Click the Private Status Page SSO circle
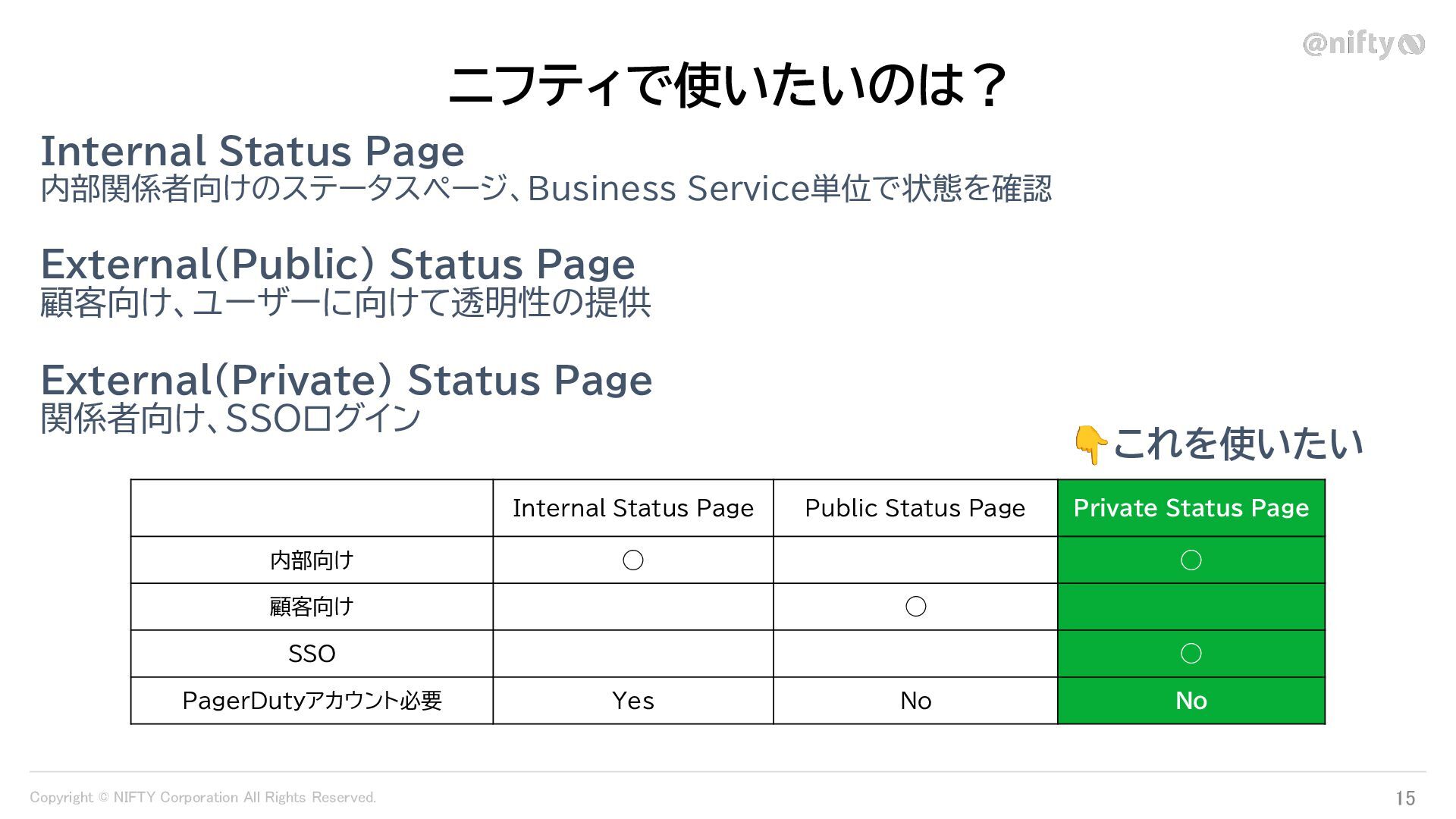 click(x=1191, y=654)
